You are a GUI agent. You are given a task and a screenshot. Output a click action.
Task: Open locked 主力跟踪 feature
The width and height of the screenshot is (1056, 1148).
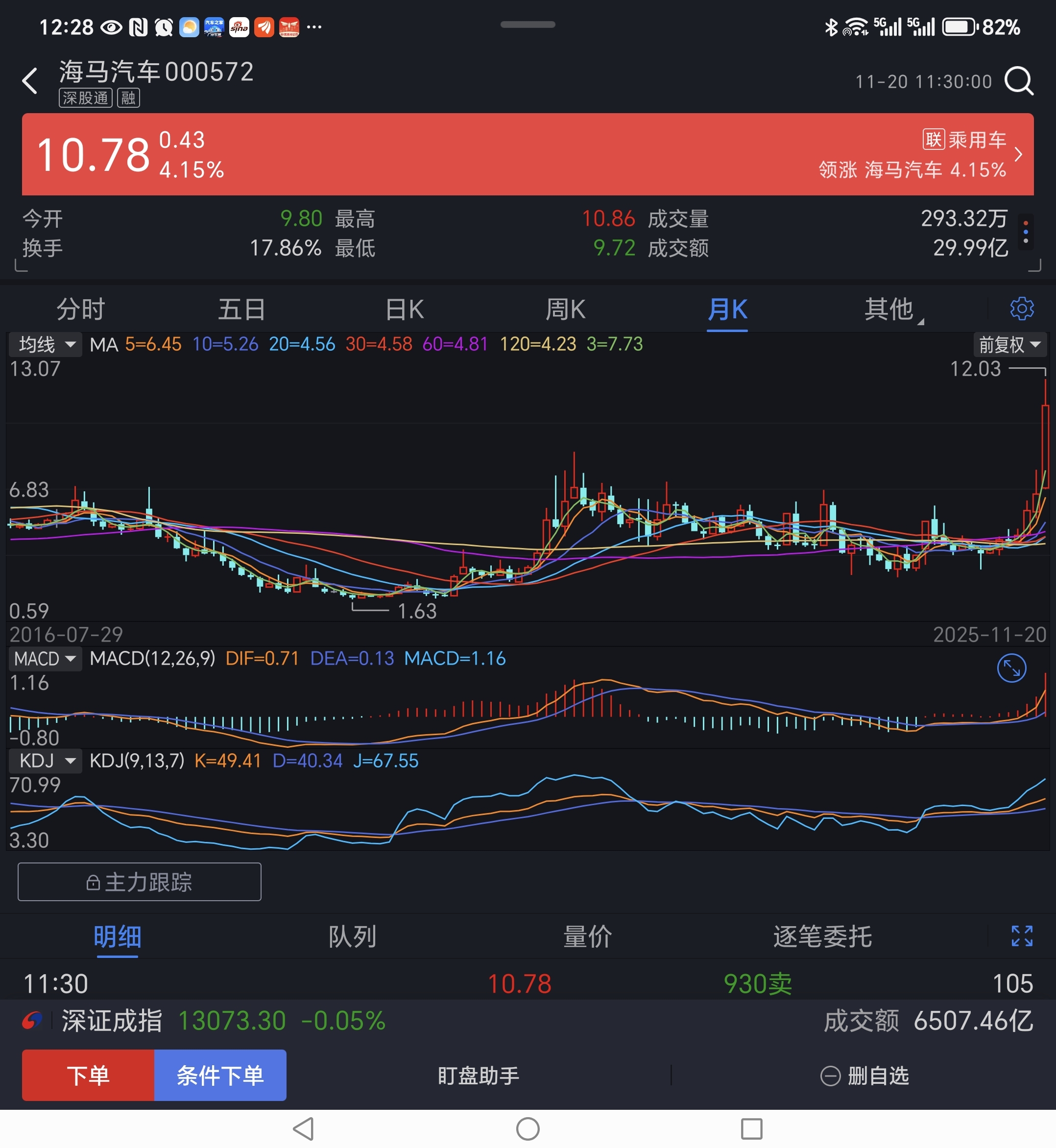[x=140, y=882]
